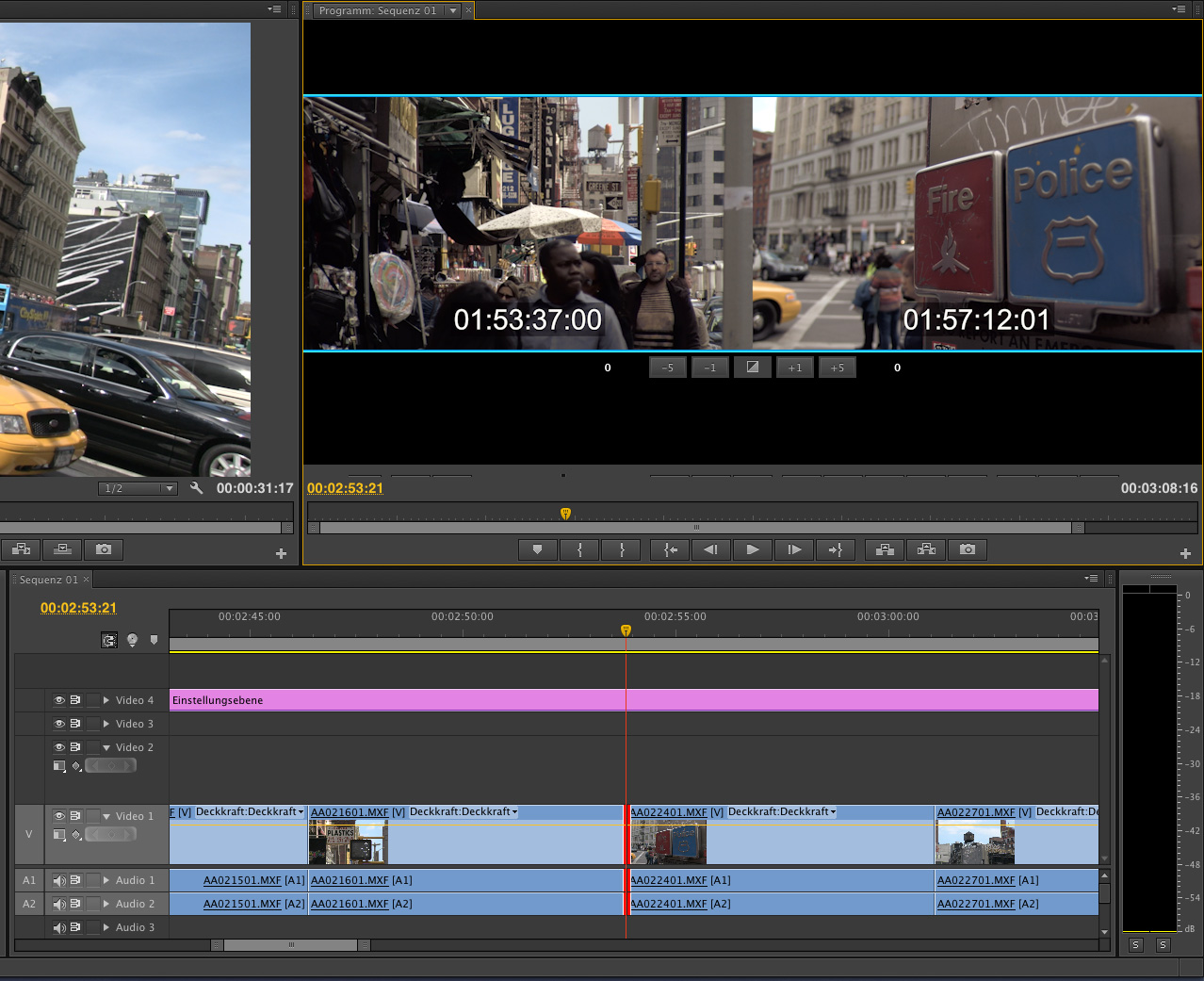
Task: Toggle the Snap magnet icon in timeline
Action: (109, 641)
